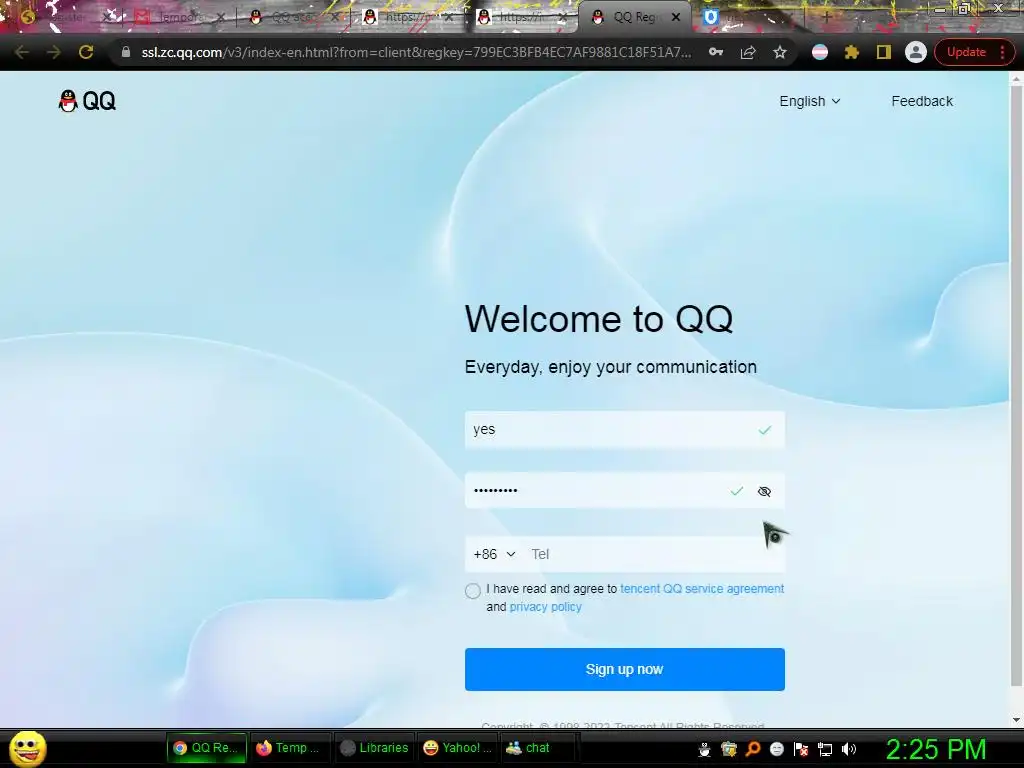Viewport: 1024px width, 768px height.
Task: Click the site lock icon
Action: click(x=125, y=52)
